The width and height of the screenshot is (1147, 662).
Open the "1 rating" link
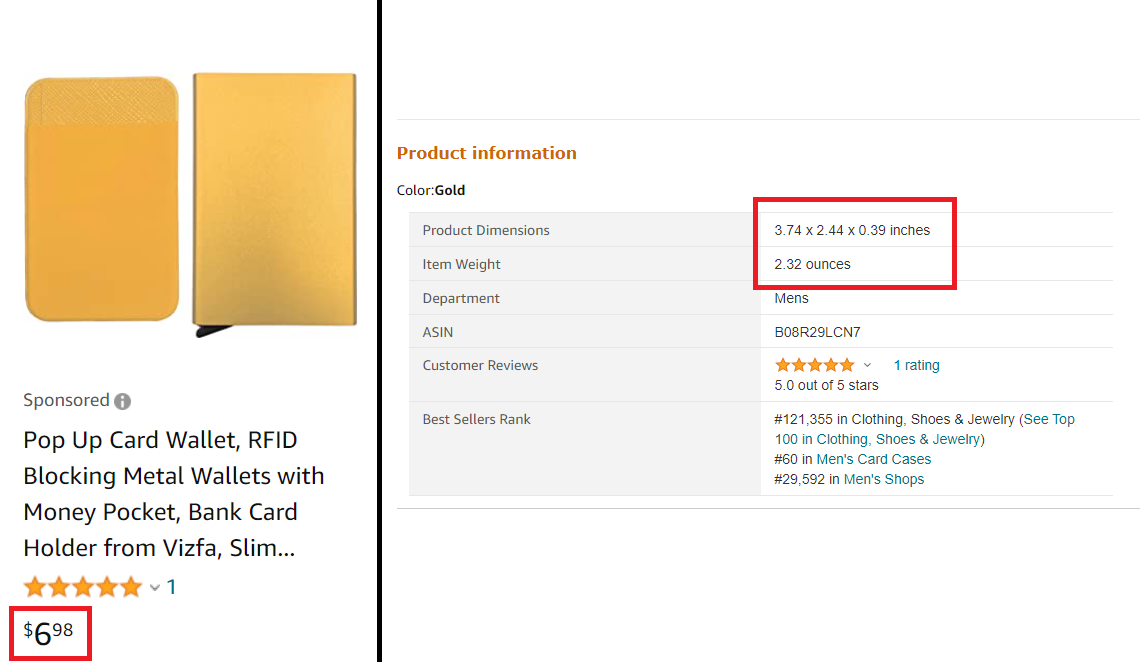(916, 365)
